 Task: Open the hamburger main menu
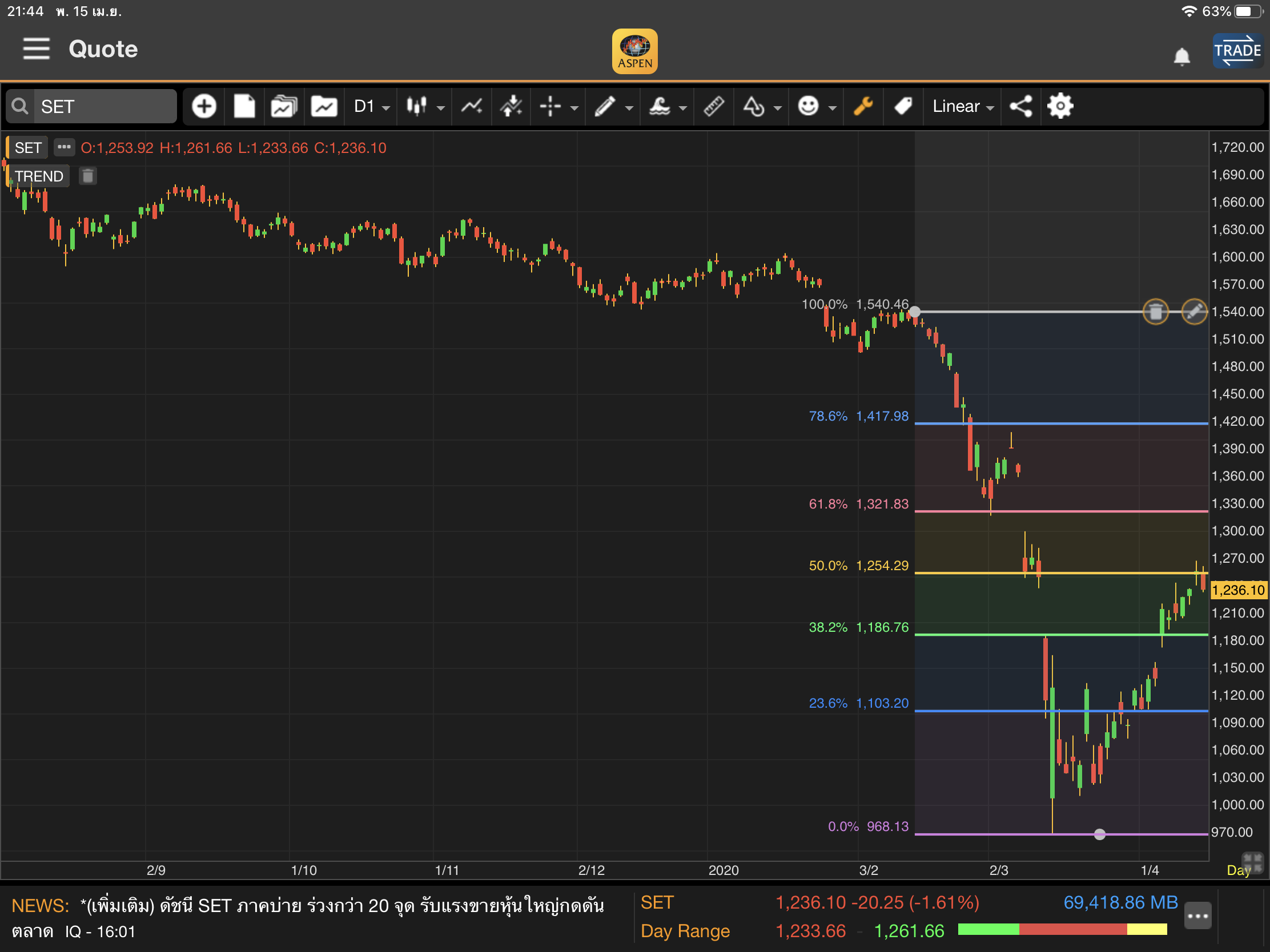[x=36, y=49]
